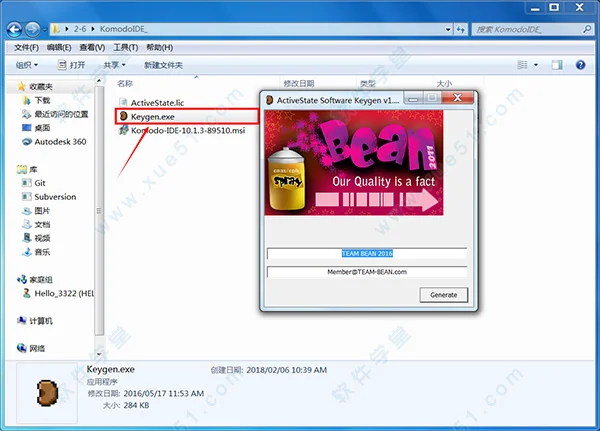Close the Explorer window
This screenshot has width=600, height=431.
point(579,7)
